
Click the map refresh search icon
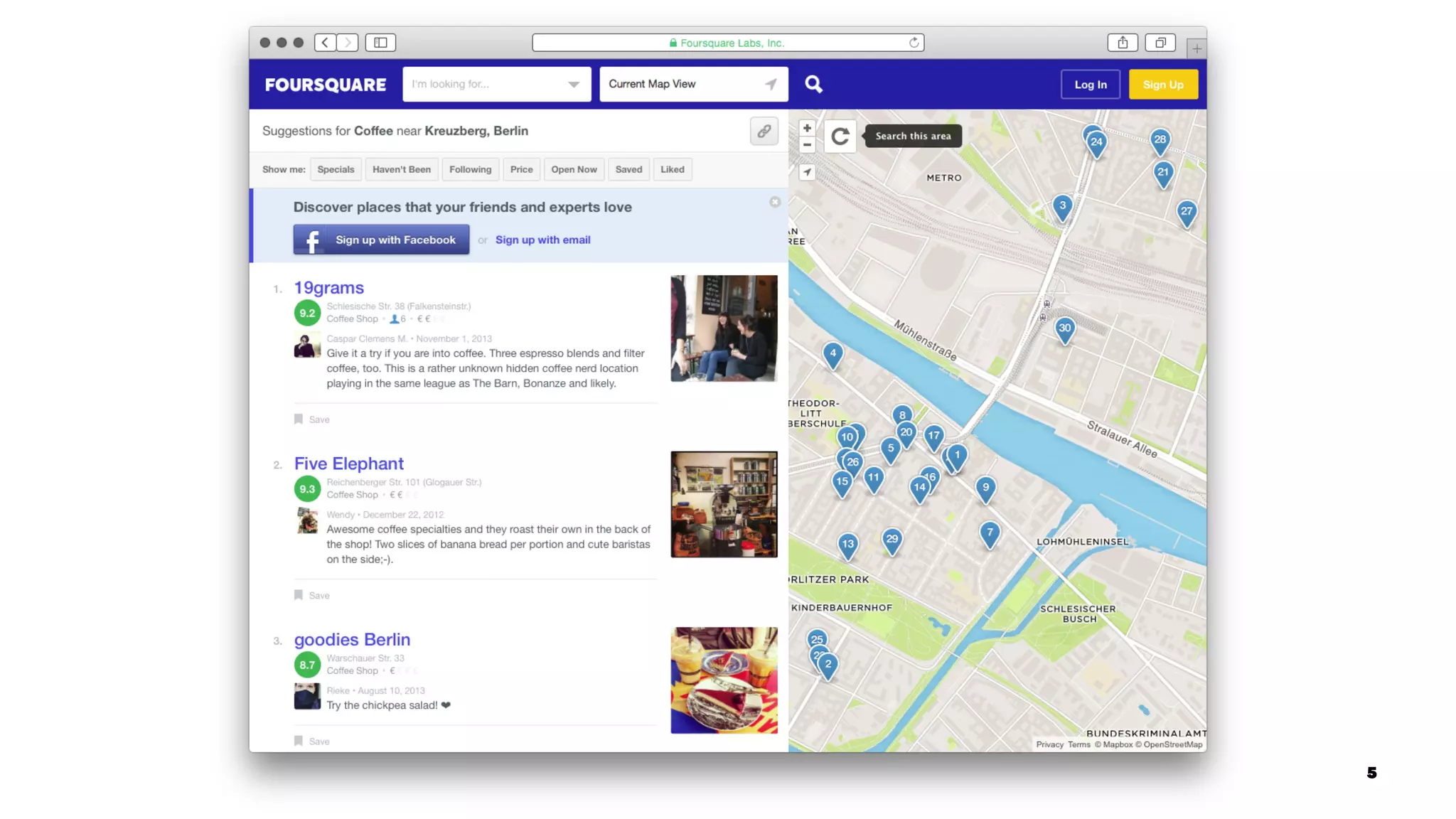click(840, 136)
